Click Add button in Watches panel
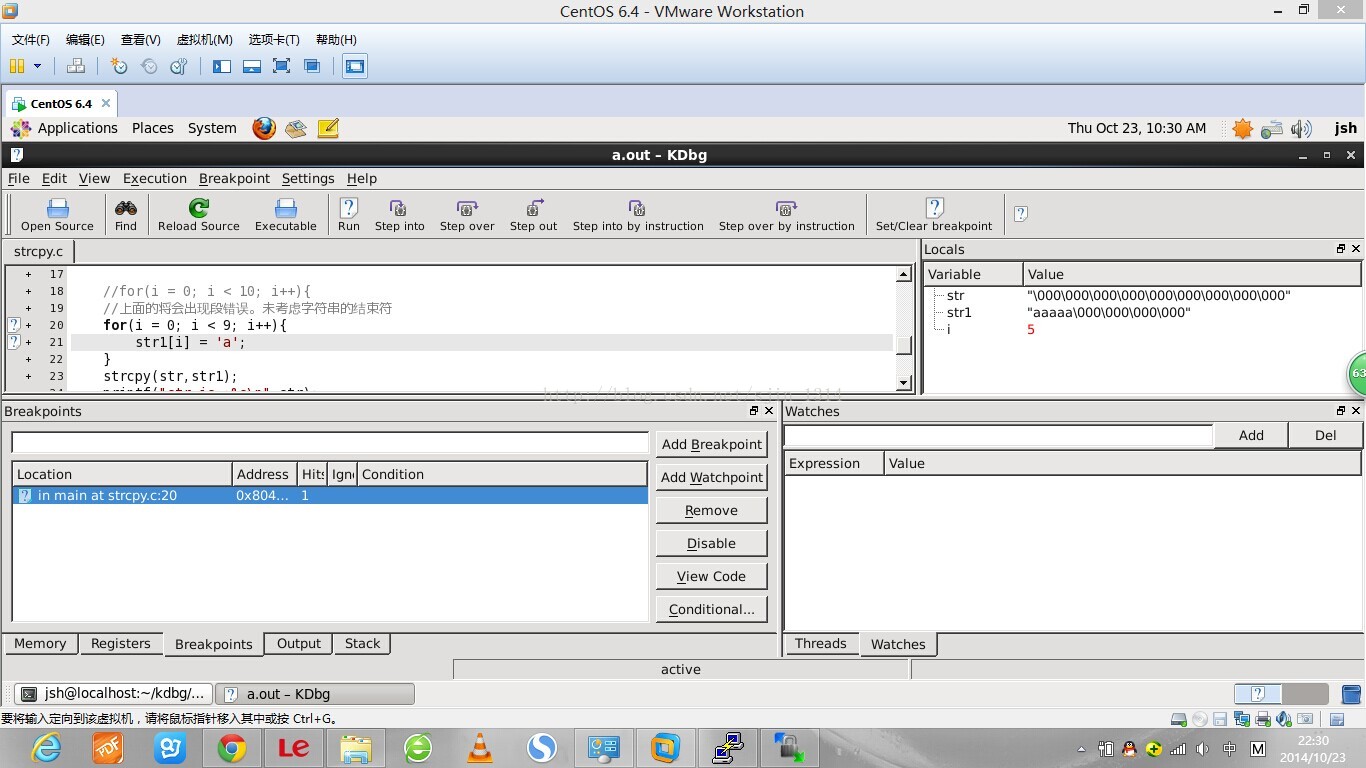This screenshot has height=768, width=1366. pos(1251,435)
